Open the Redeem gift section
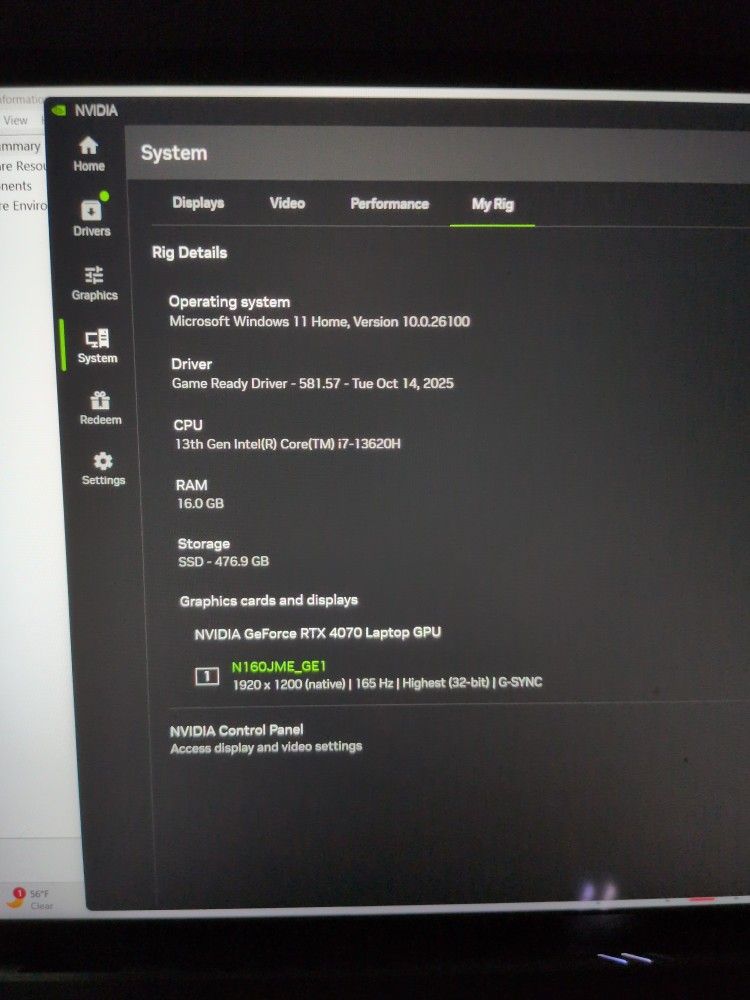750x1000 pixels. (100, 408)
